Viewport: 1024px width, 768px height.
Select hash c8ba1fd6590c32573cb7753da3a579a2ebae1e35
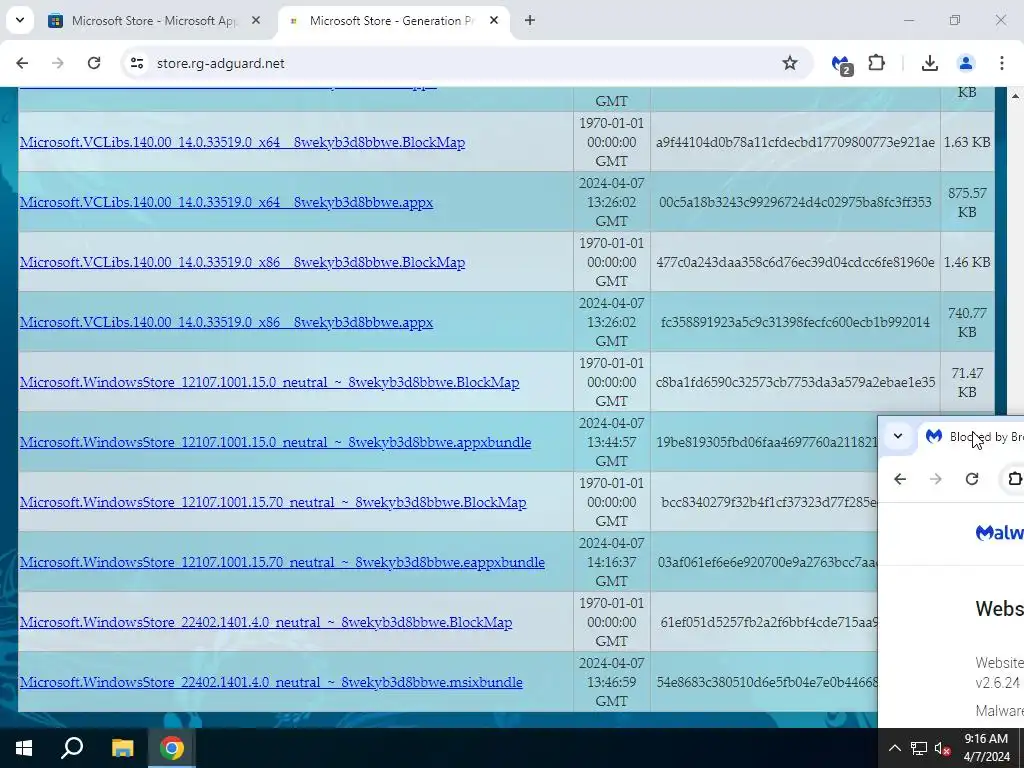tap(795, 383)
